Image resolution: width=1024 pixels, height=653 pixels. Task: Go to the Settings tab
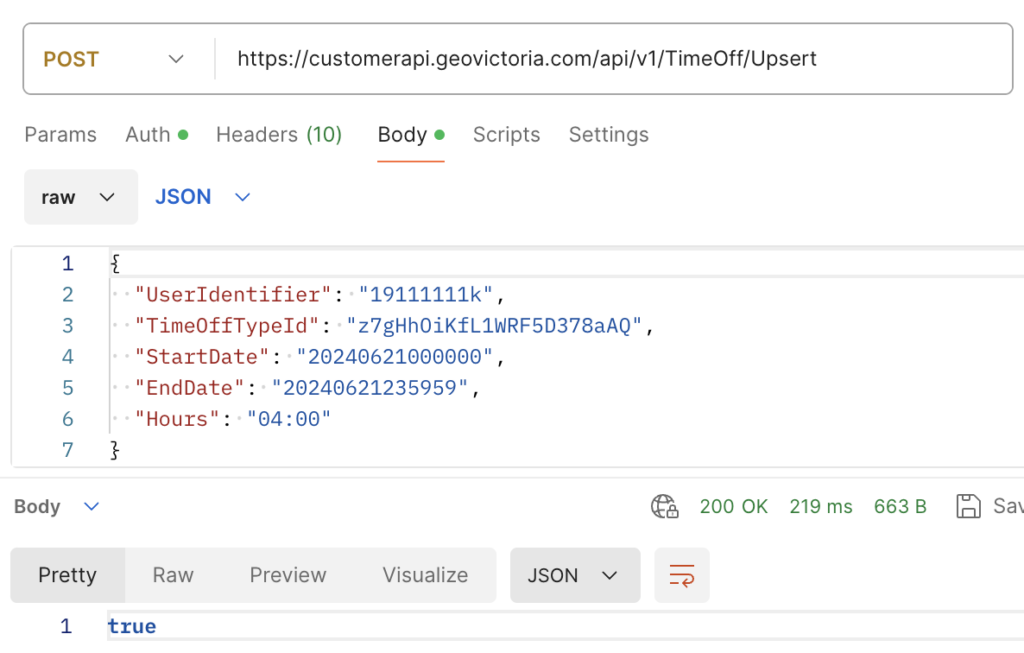pyautogui.click(x=608, y=135)
